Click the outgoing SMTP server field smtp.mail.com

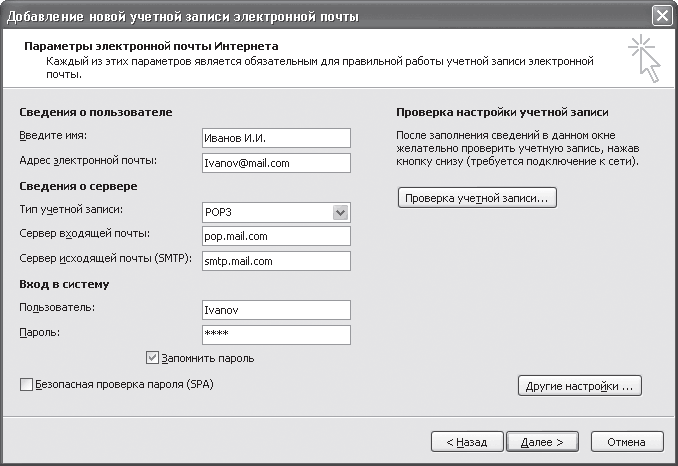(x=276, y=261)
